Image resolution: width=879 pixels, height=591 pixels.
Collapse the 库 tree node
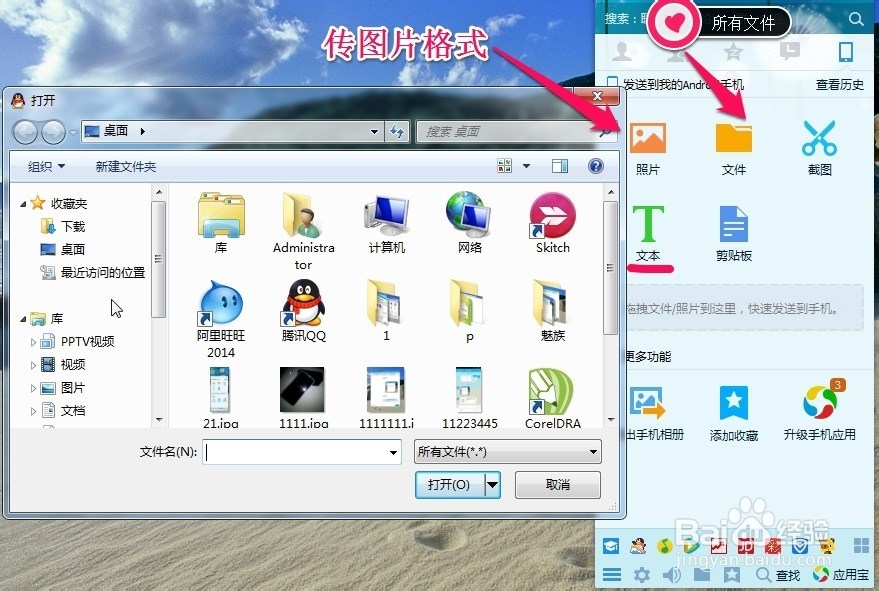pos(23,317)
